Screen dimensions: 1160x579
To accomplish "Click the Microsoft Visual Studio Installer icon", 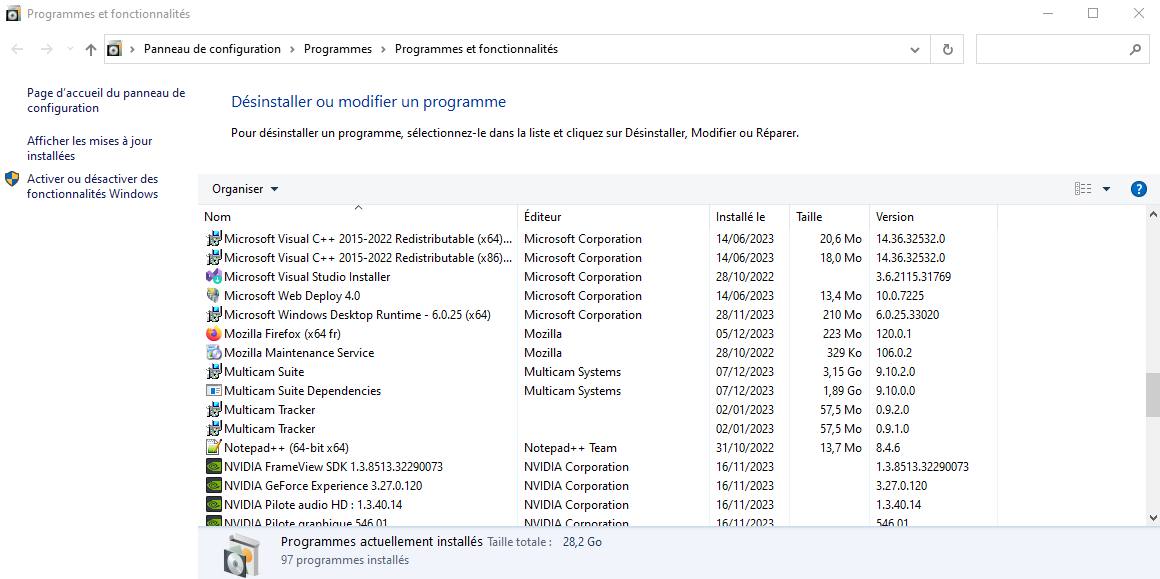I will point(213,277).
